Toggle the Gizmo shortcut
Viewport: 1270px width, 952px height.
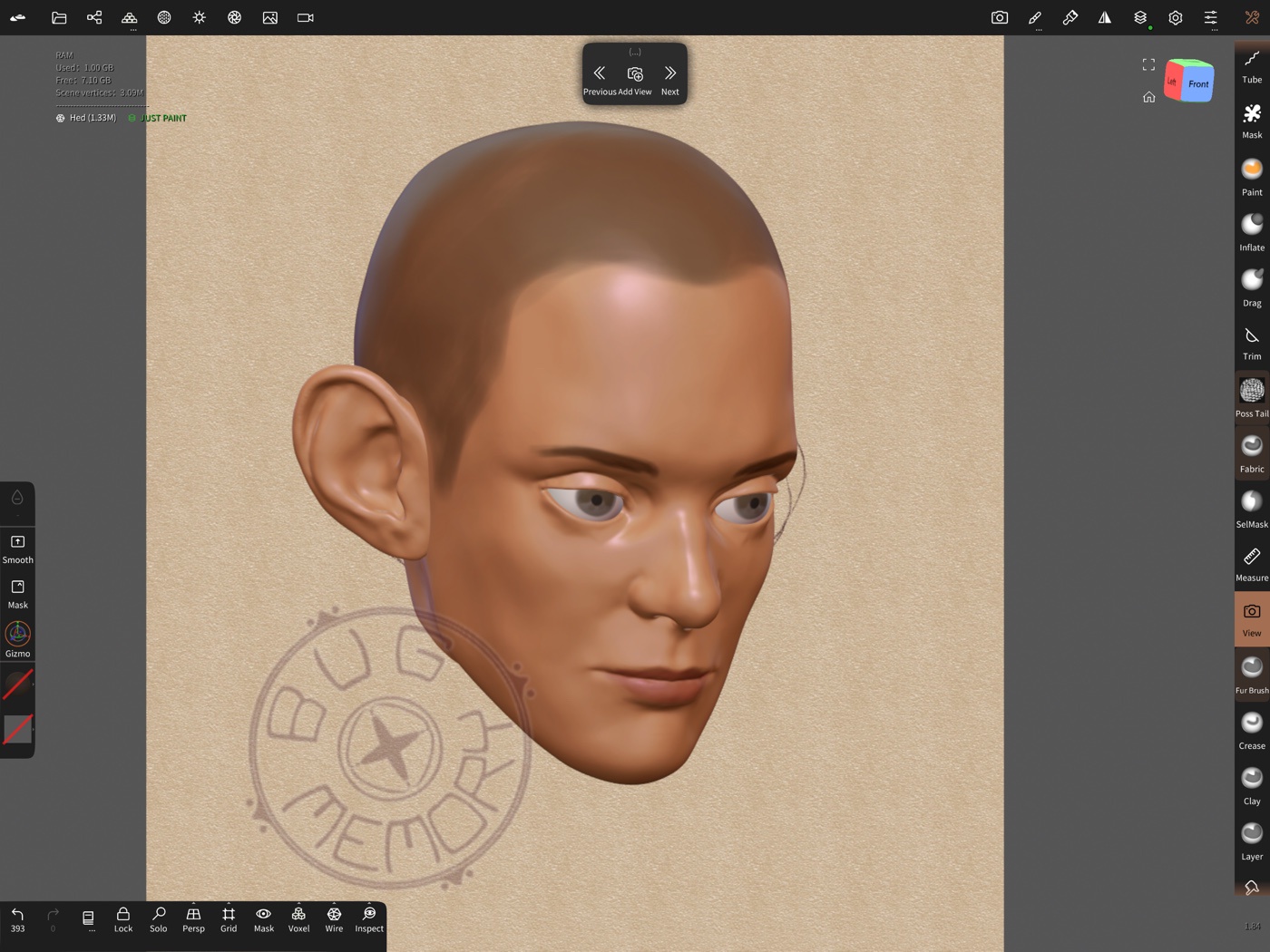pyautogui.click(x=18, y=639)
